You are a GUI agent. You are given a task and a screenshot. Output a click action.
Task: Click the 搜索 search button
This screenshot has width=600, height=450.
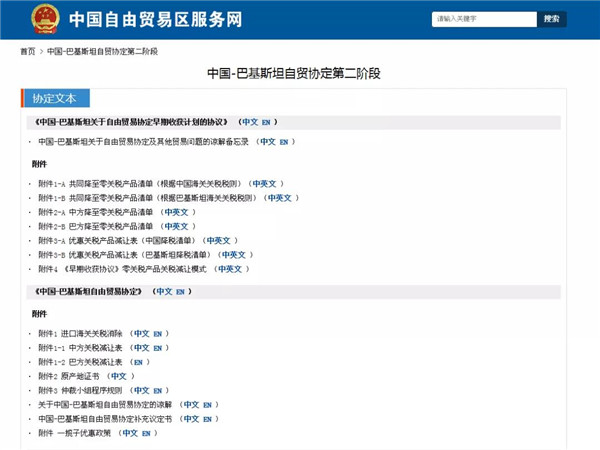551,19
